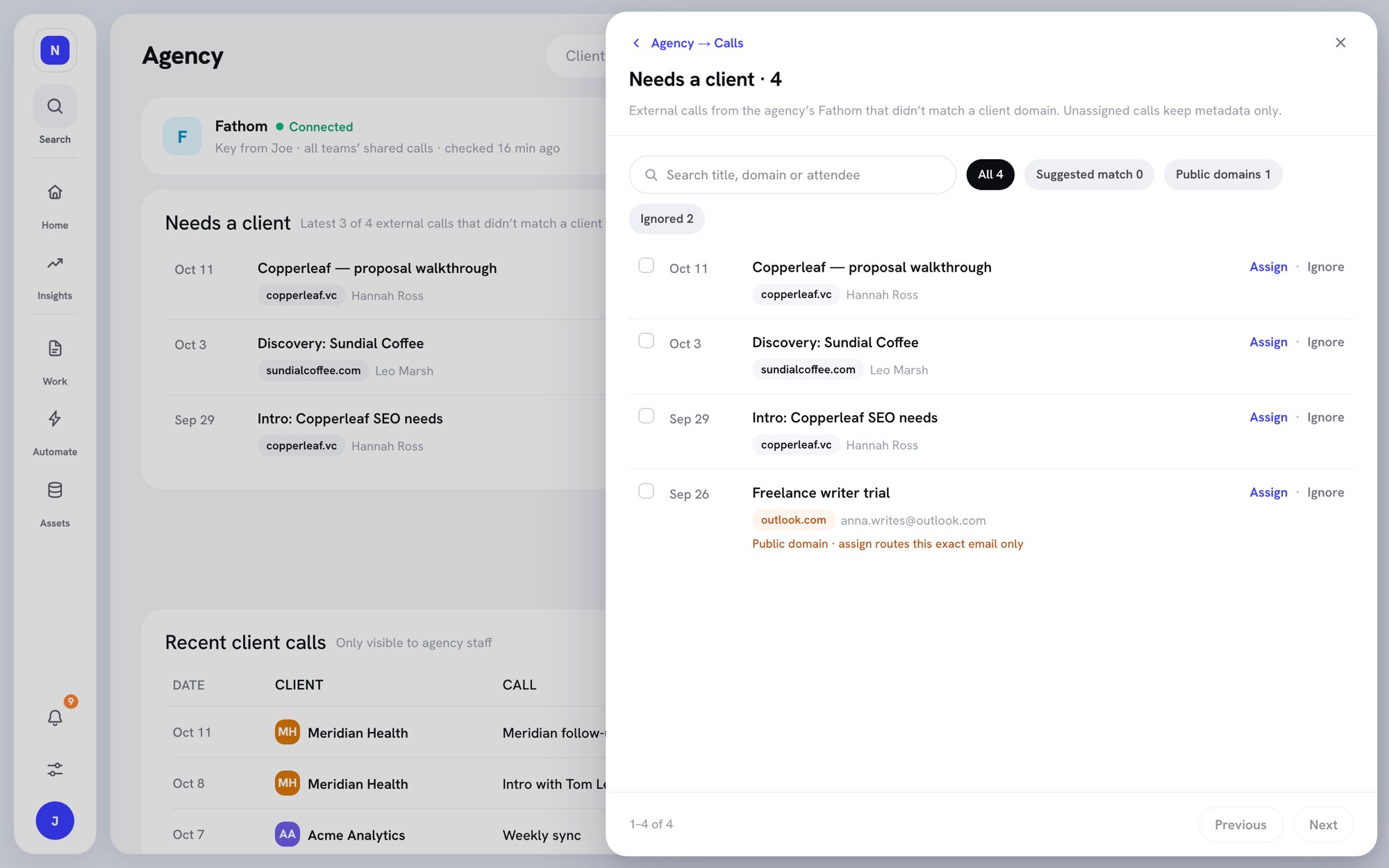Assign the Discovery: Sundial Coffee call

click(1268, 342)
